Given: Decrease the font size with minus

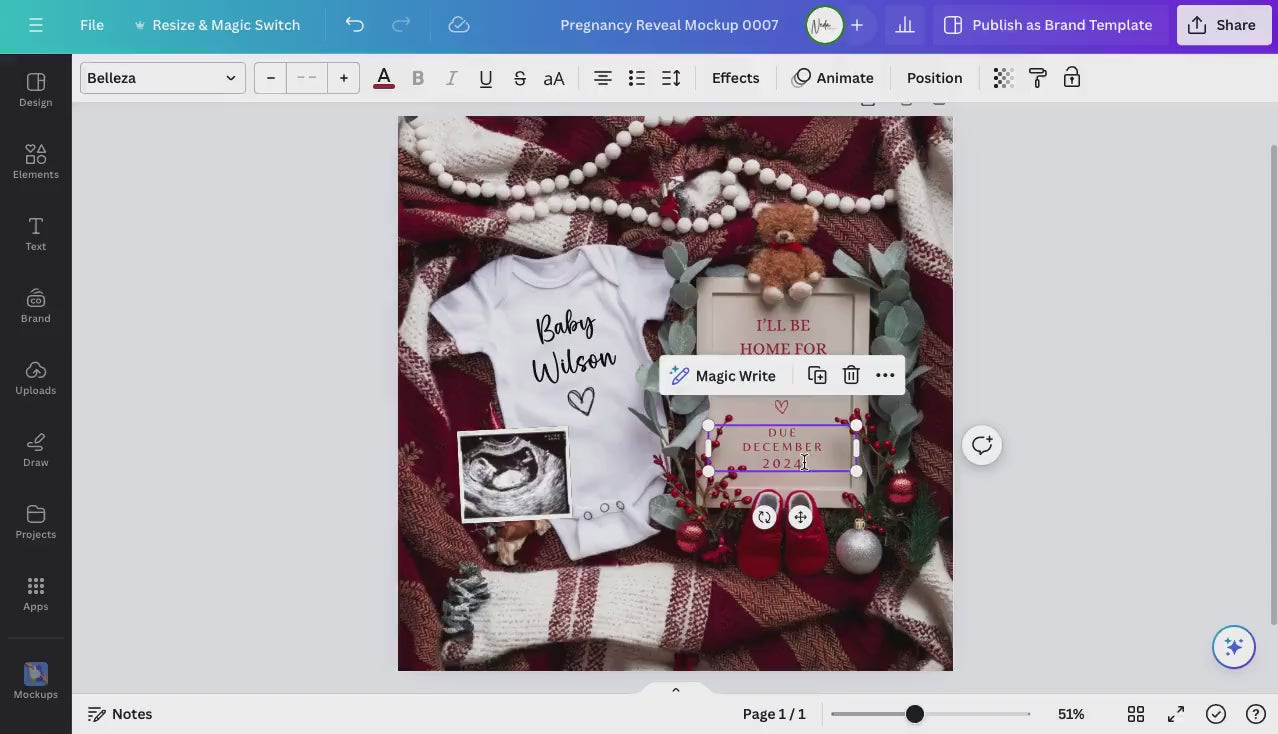Looking at the screenshot, I should 270,78.
